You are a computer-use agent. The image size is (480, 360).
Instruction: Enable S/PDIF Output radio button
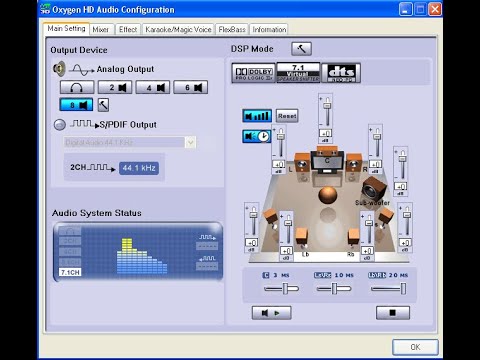60,125
